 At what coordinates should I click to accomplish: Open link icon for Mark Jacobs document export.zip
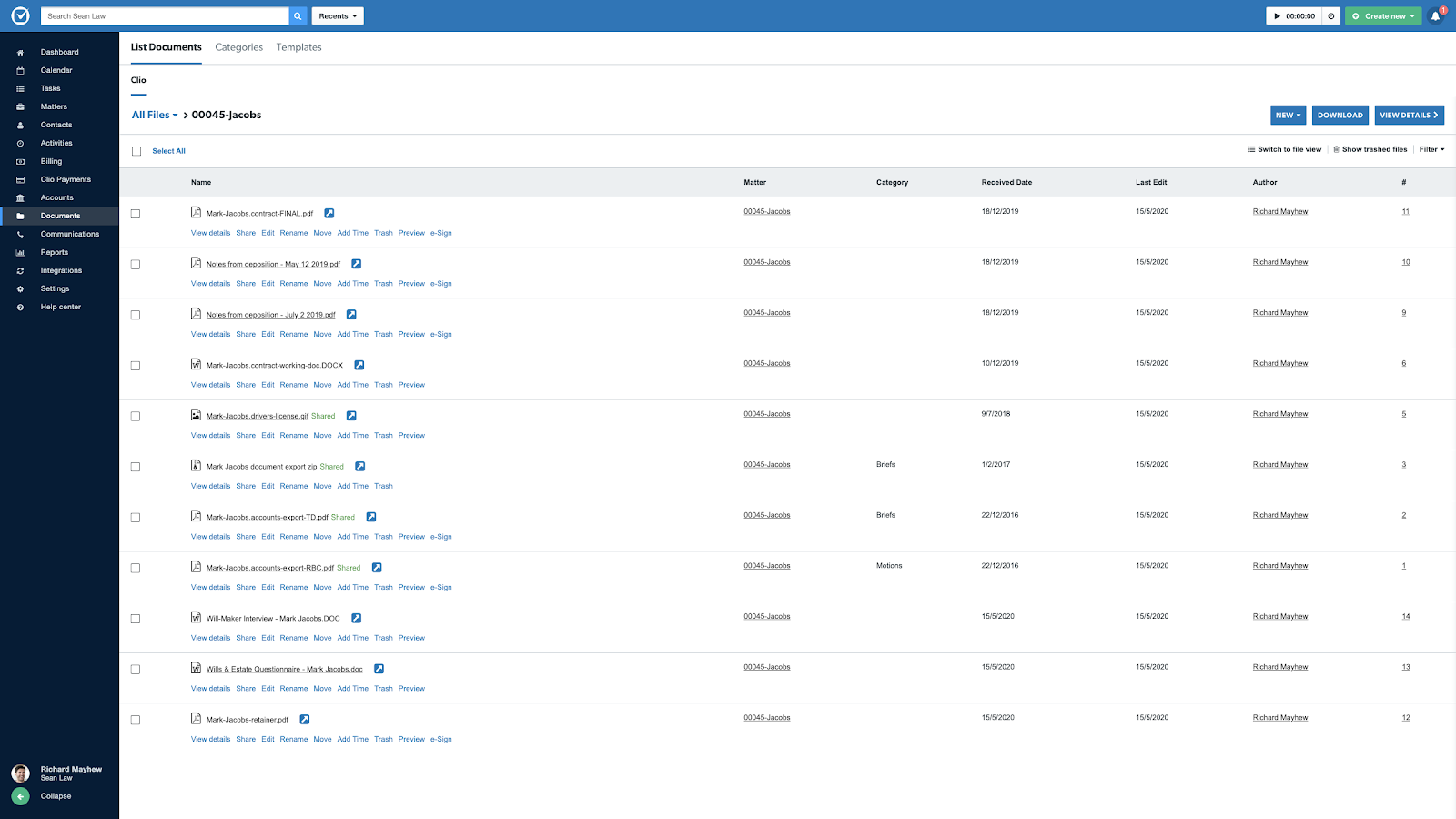pos(360,467)
